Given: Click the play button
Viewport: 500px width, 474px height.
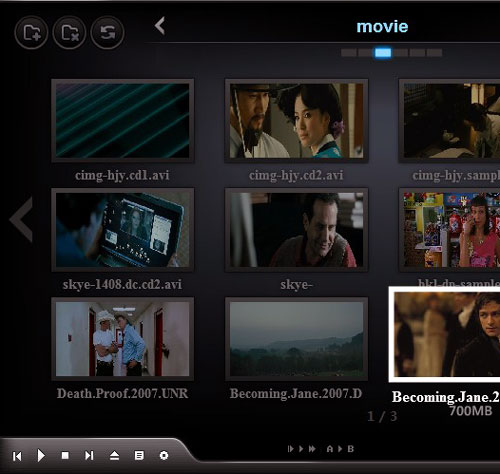Looking at the screenshot, I should [x=41, y=455].
